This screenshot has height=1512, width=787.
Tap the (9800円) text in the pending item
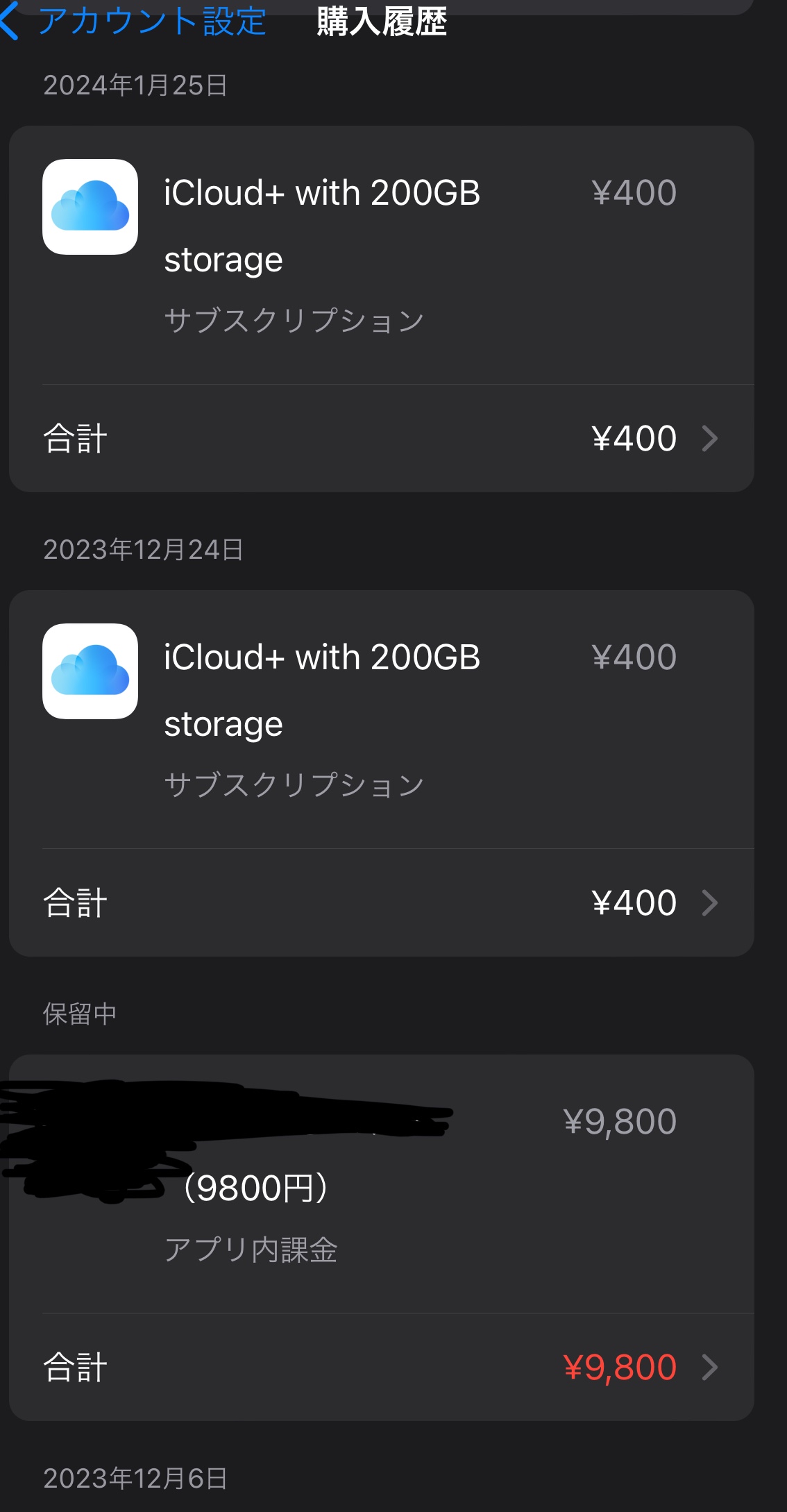pos(254,1188)
